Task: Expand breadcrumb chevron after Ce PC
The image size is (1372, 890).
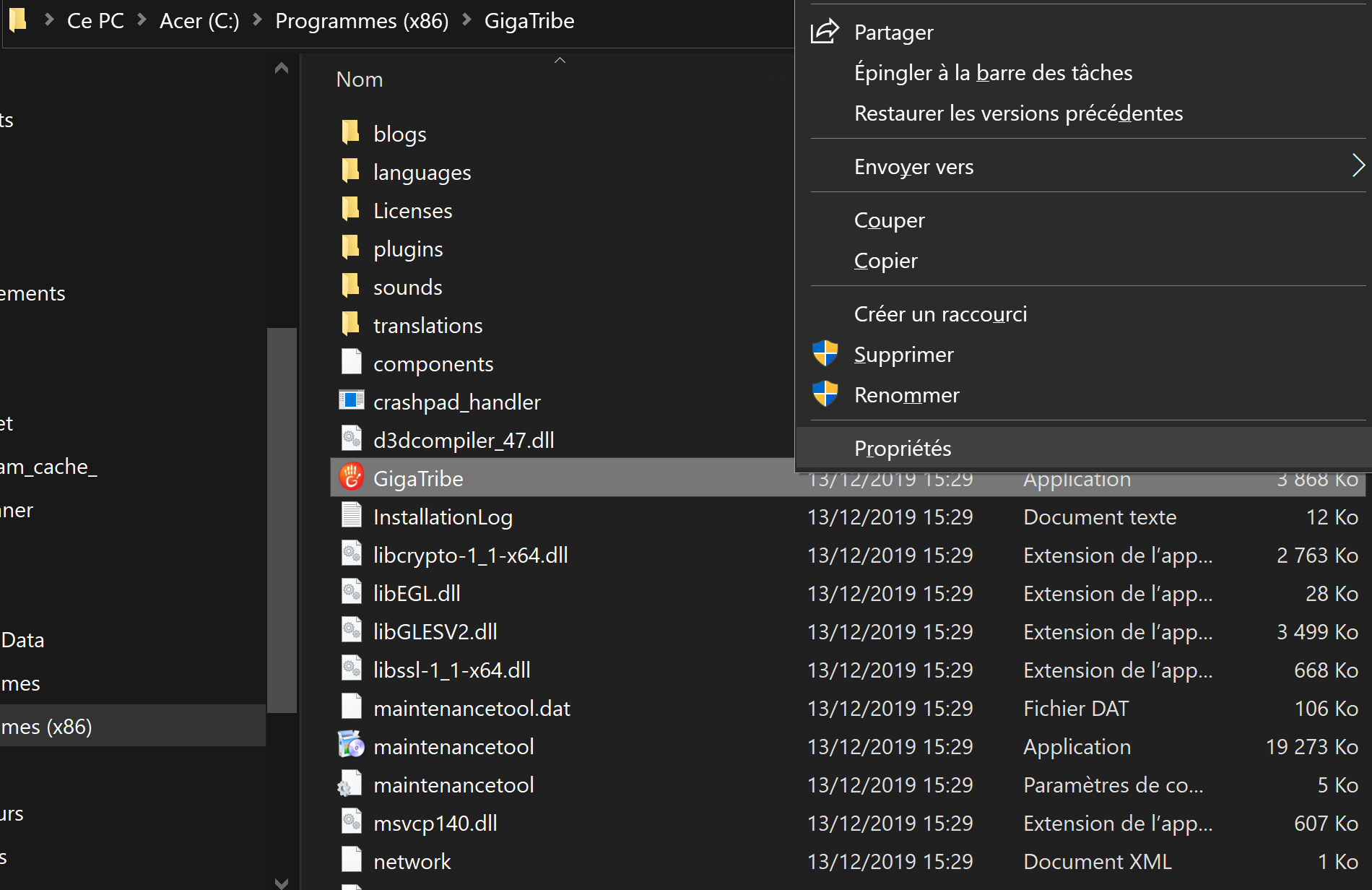Action: click(142, 20)
